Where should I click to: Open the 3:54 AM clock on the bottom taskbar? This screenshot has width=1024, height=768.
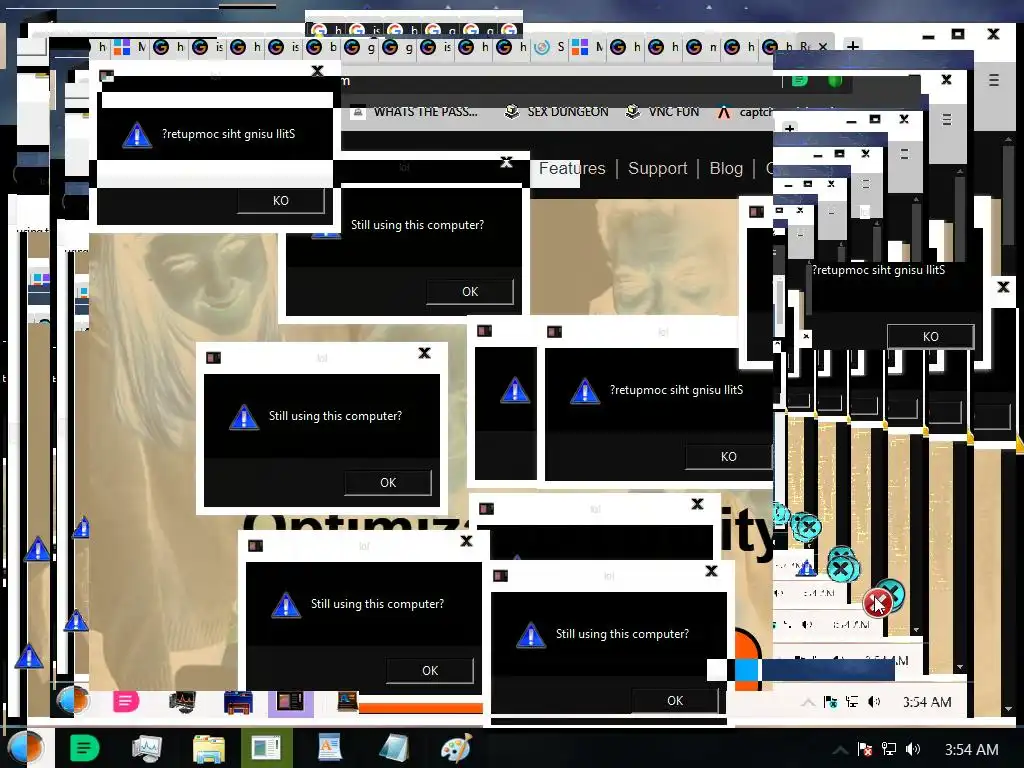pos(971,749)
